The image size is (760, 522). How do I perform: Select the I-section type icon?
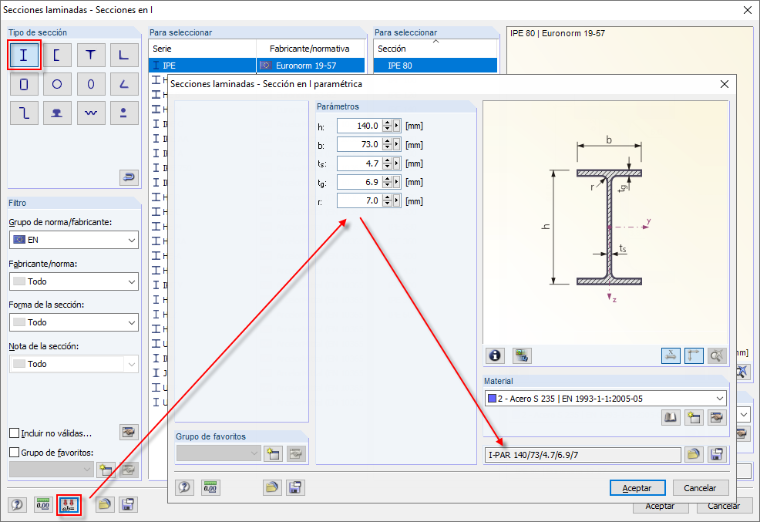(24, 55)
